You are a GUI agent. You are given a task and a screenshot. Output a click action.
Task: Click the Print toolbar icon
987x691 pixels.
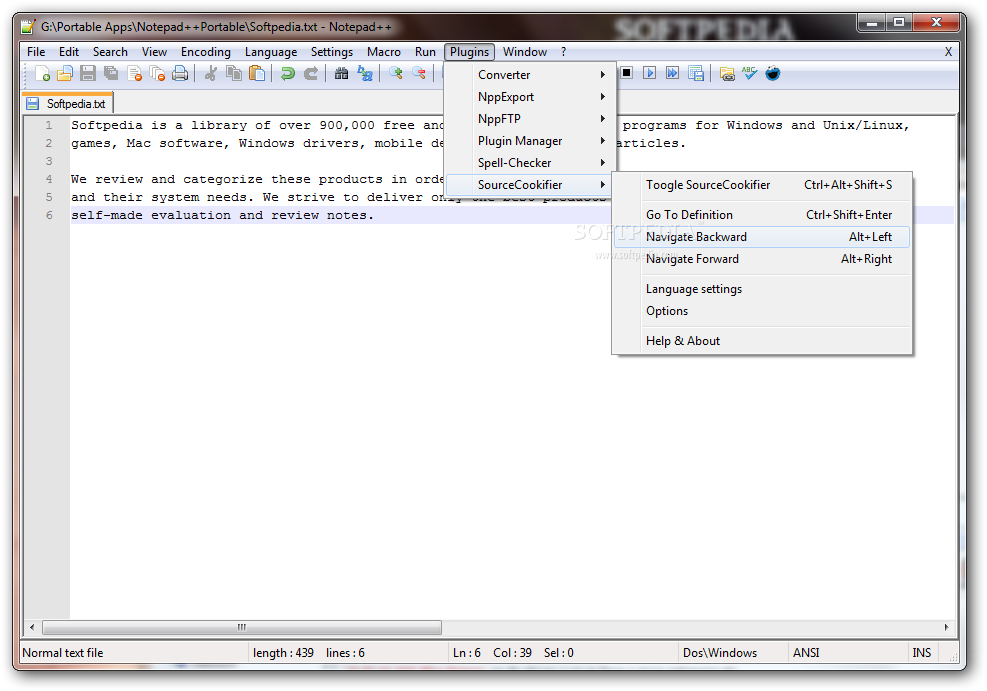tap(180, 74)
